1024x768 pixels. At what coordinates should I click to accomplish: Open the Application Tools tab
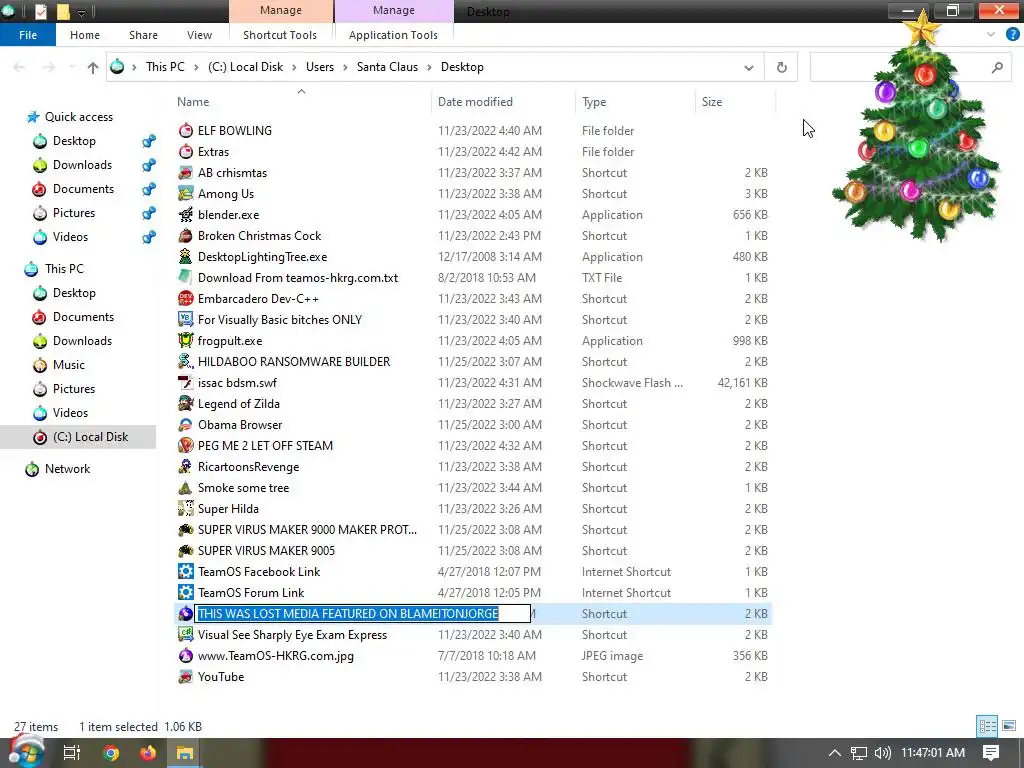[x=393, y=35]
